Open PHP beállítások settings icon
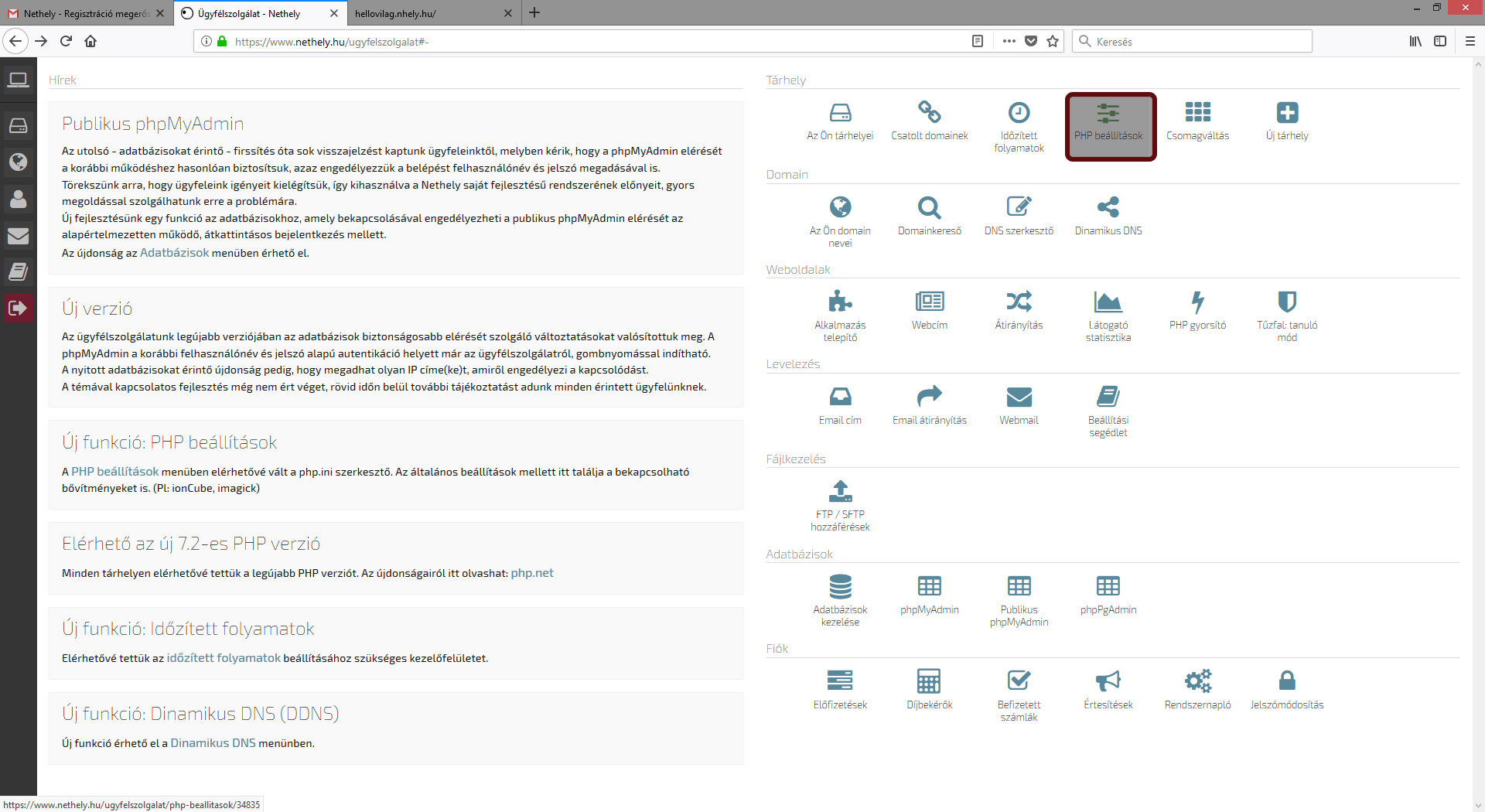1485x812 pixels. pos(1108,114)
